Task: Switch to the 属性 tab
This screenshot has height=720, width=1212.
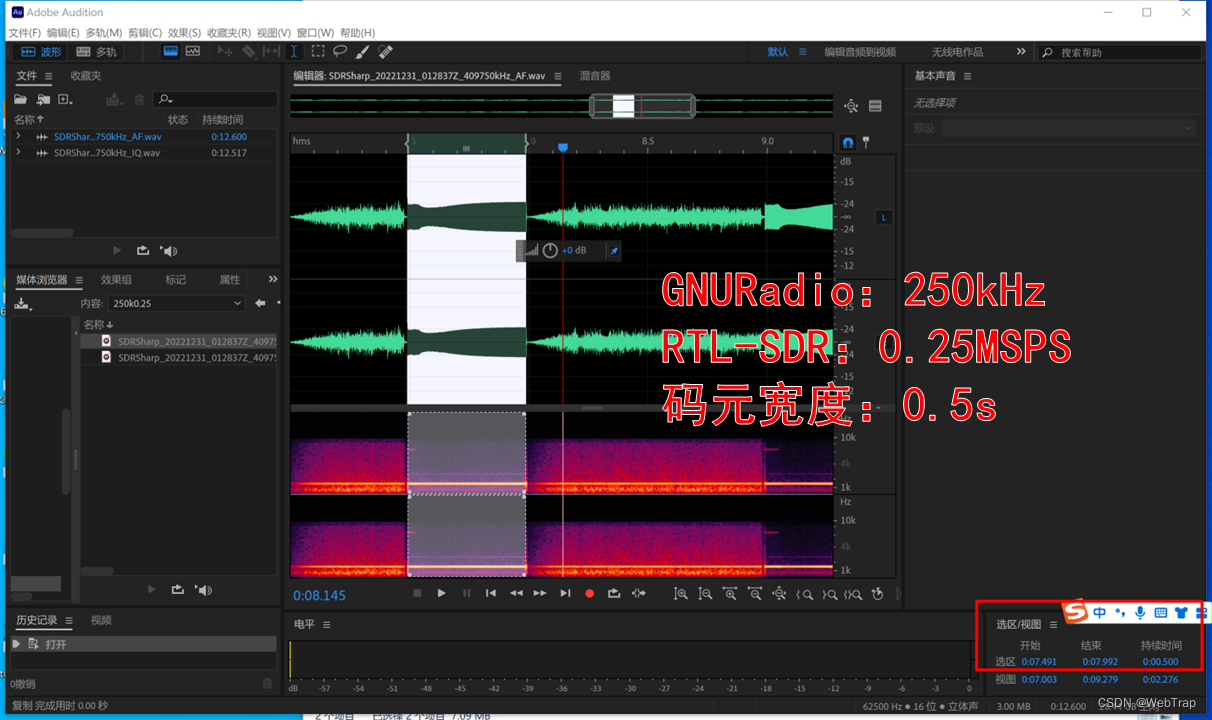Action: [x=229, y=280]
